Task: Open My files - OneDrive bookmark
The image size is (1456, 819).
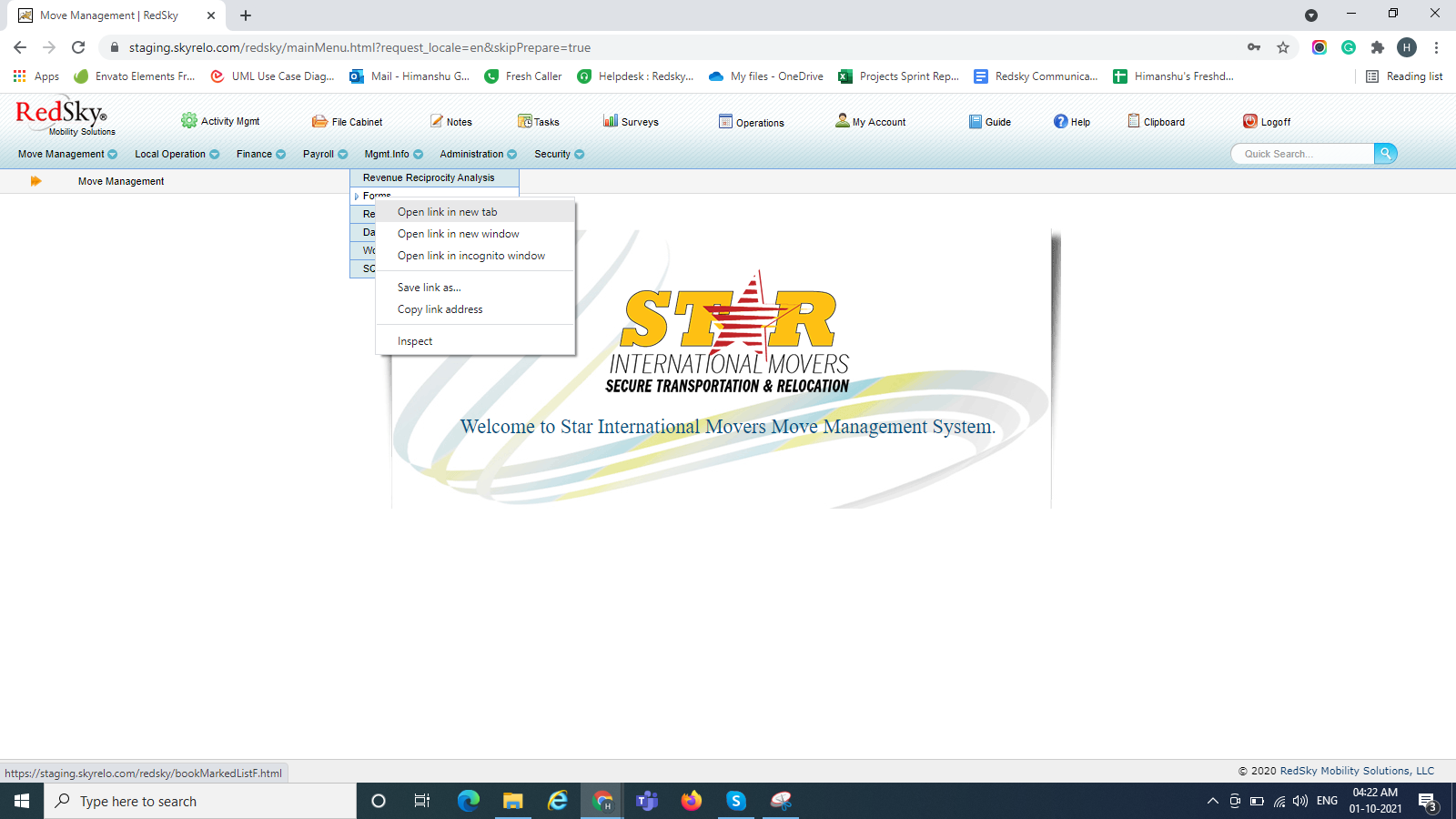Action: [766, 76]
